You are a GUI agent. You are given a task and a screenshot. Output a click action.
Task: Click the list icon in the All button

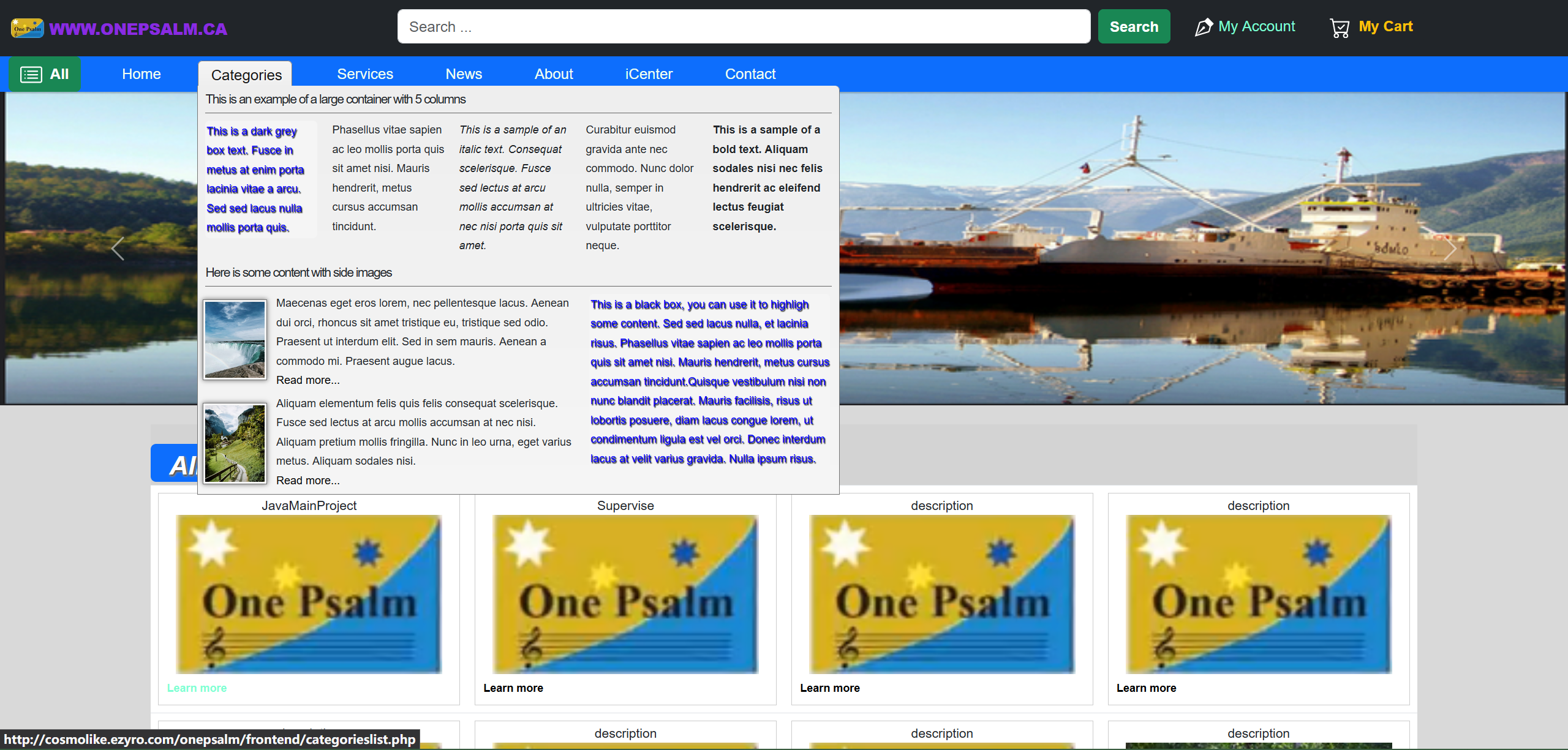coord(31,75)
